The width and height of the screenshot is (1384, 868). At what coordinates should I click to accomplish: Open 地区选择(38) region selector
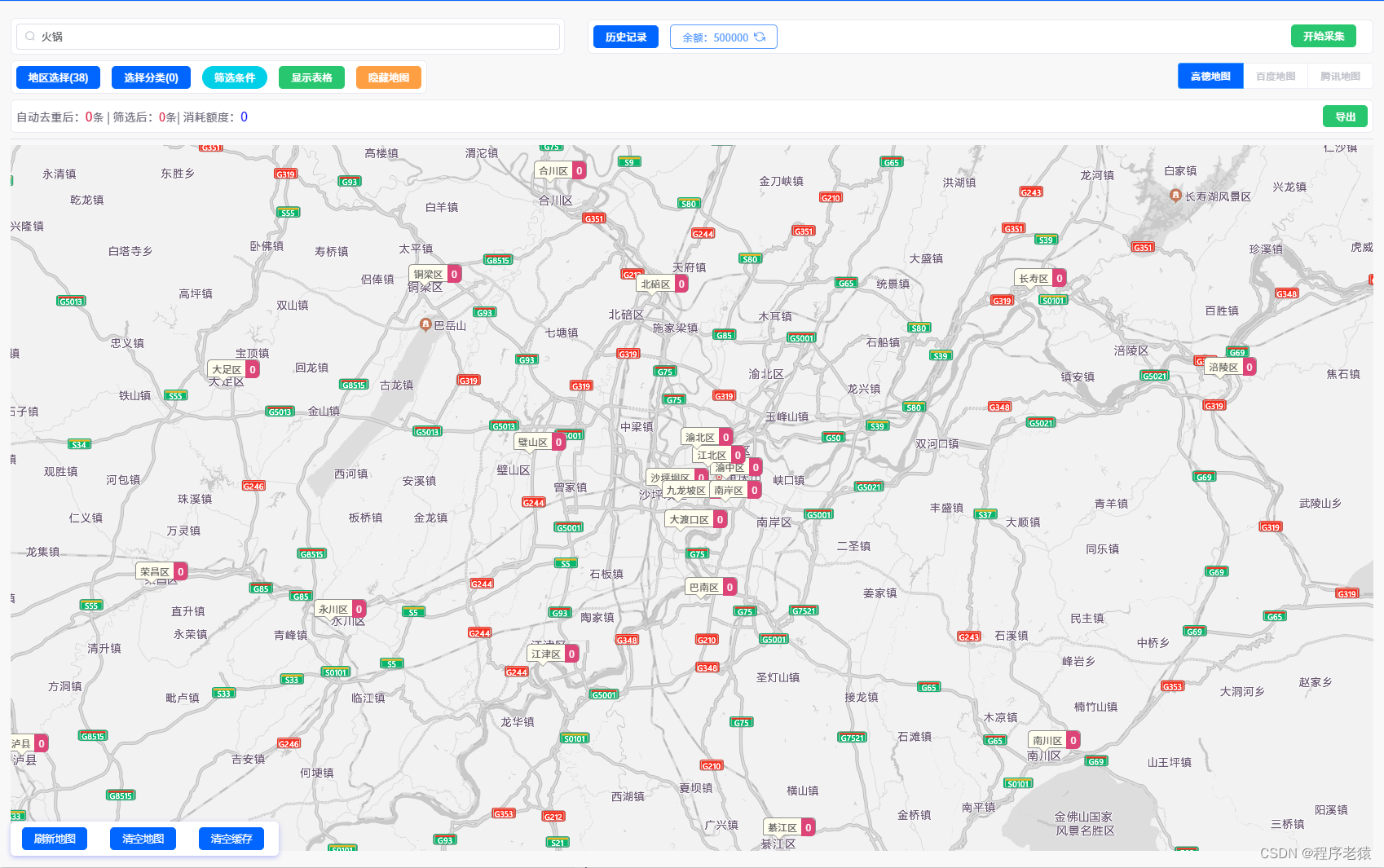tap(58, 77)
